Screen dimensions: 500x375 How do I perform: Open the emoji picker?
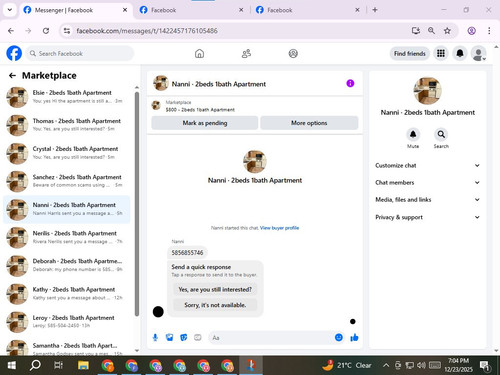(x=339, y=337)
